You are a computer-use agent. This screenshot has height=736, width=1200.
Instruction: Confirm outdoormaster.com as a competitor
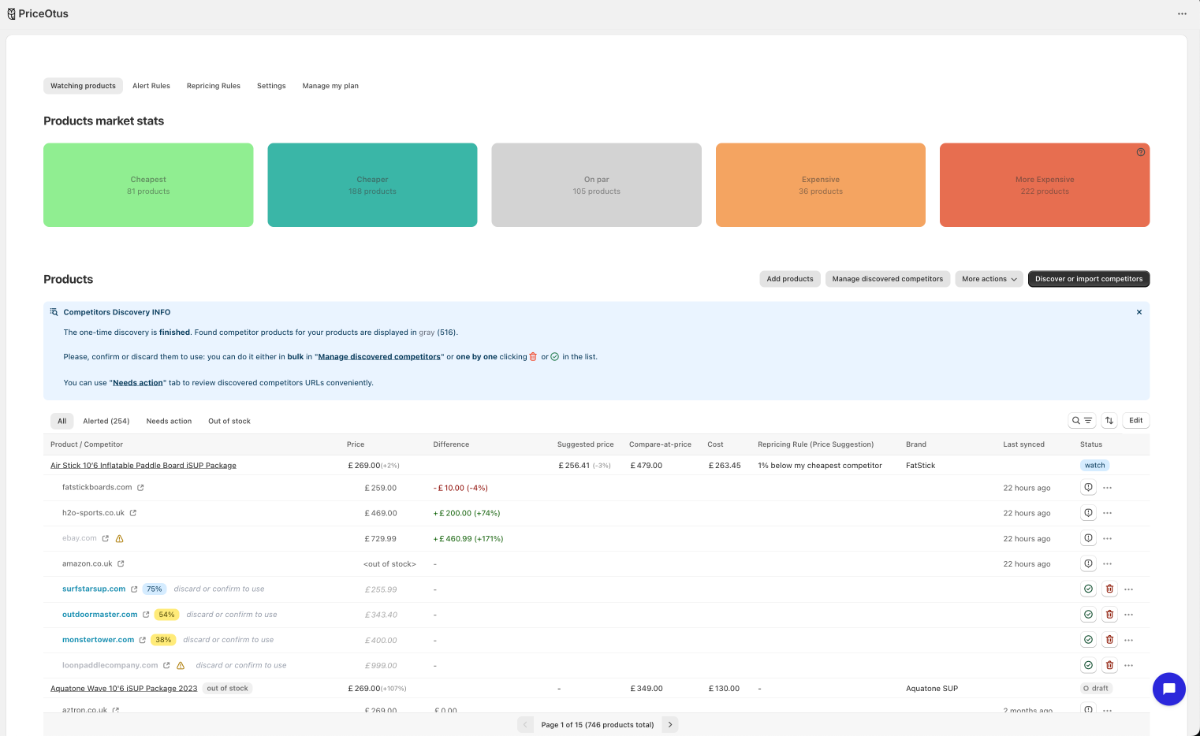pyautogui.click(x=1088, y=615)
